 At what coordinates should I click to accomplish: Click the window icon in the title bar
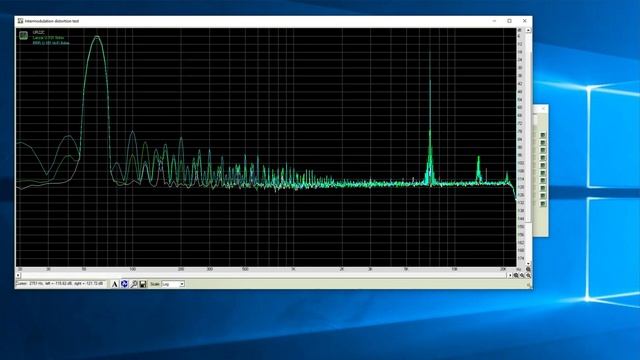pyautogui.click(x=20, y=21)
